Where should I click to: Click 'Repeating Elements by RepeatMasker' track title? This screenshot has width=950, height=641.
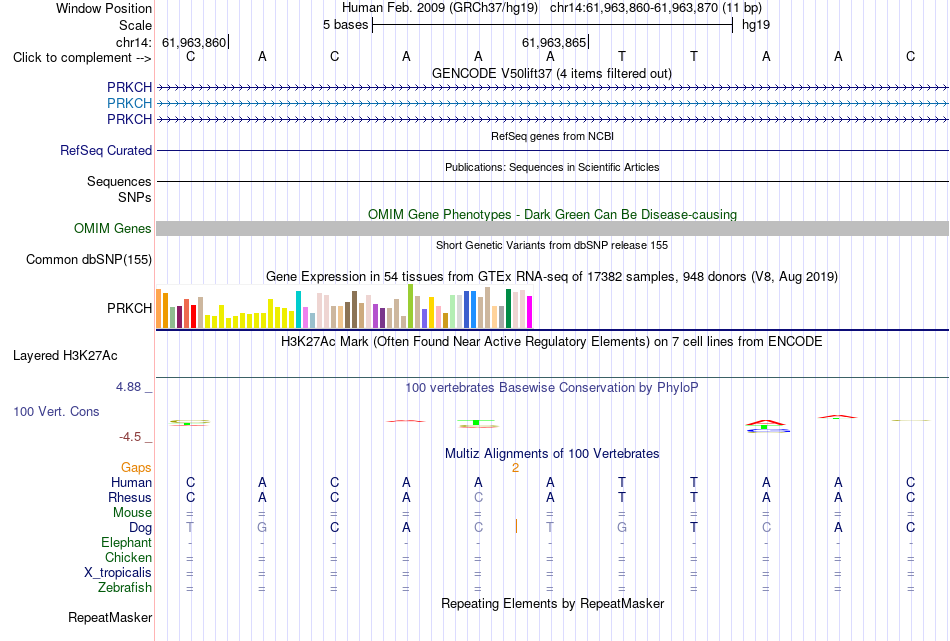pyautogui.click(x=552, y=603)
